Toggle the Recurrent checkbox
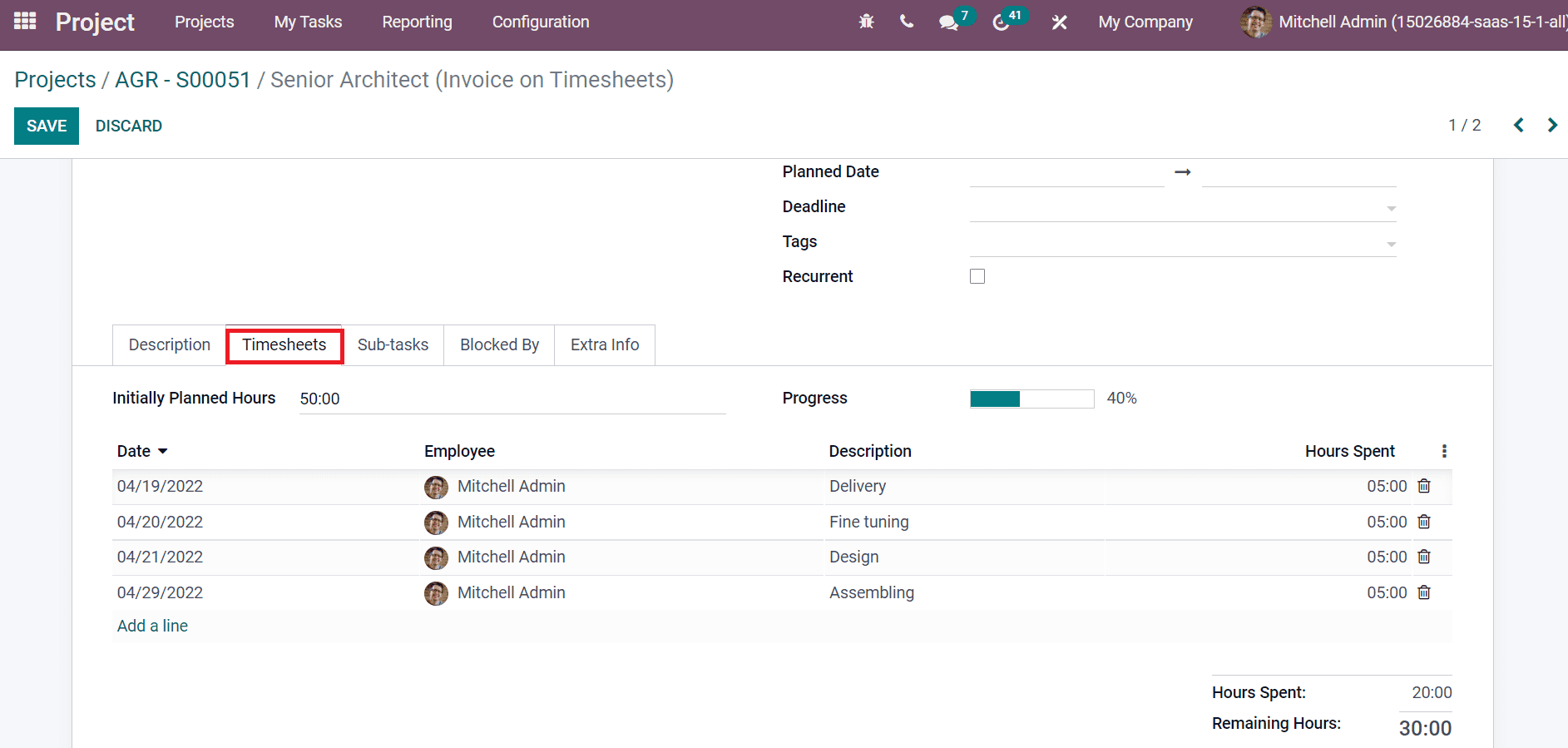Viewport: 1568px width, 748px height. coord(977,276)
